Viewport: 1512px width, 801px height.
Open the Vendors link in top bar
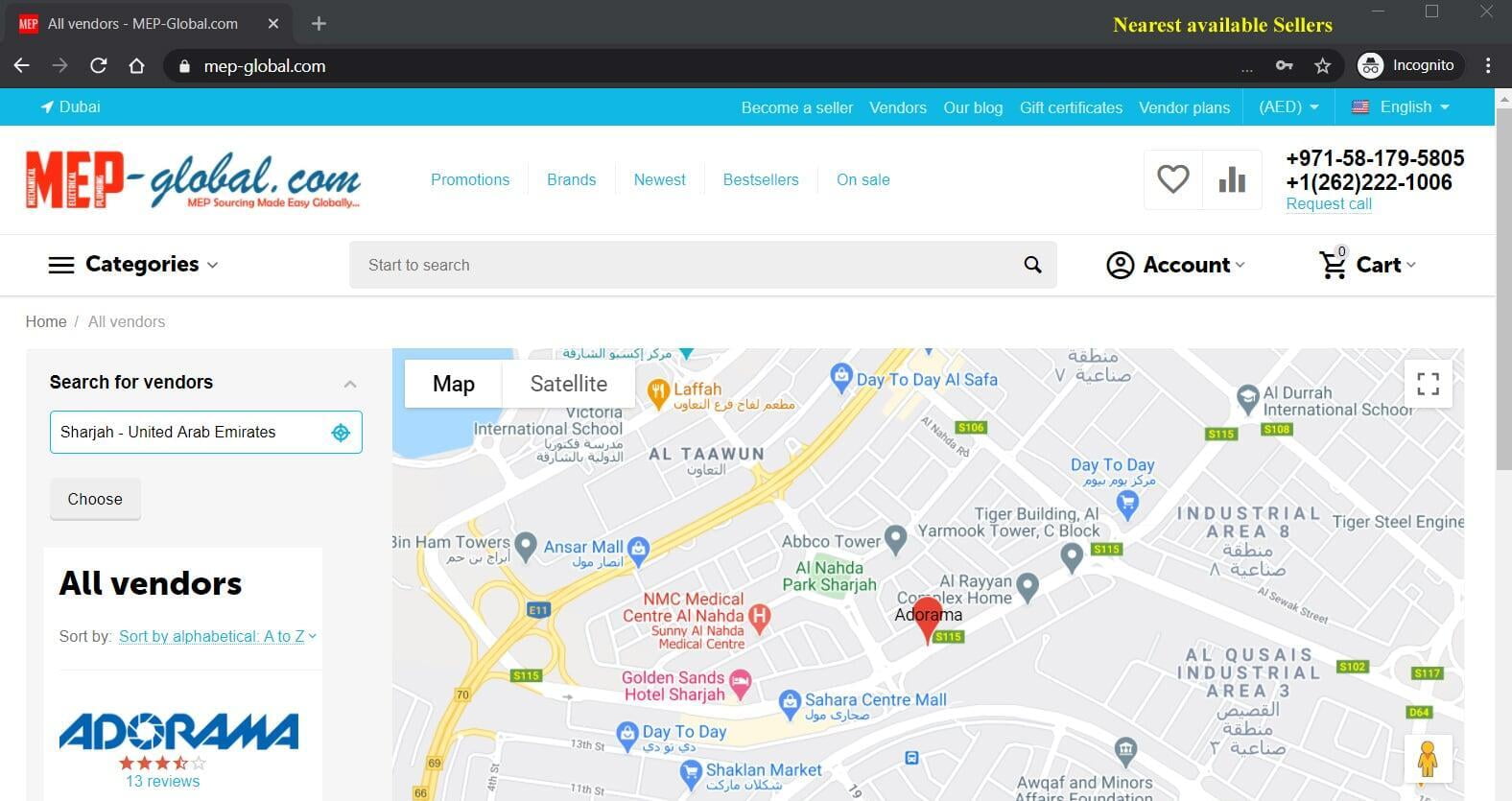pos(898,107)
